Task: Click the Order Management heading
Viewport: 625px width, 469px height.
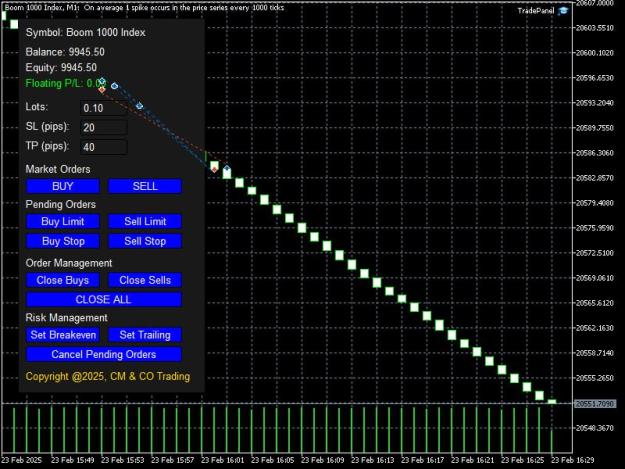Action: [x=69, y=263]
